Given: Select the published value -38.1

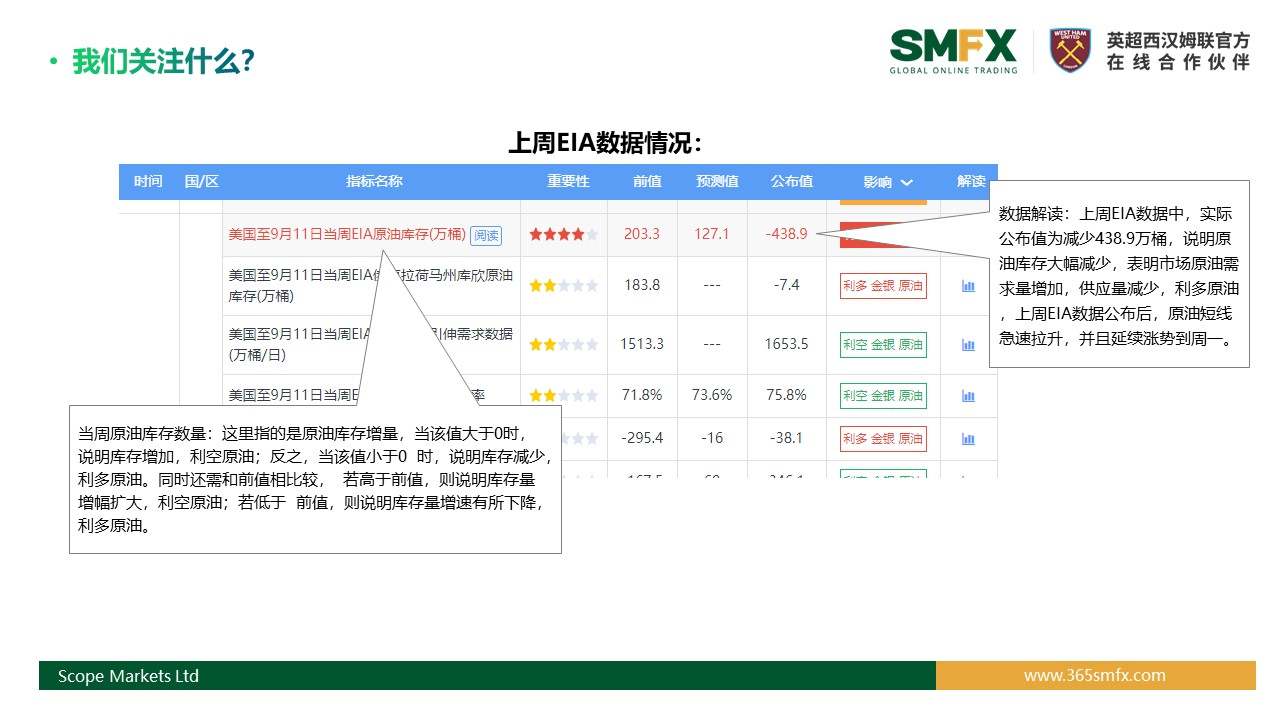Looking at the screenshot, I should point(786,438).
